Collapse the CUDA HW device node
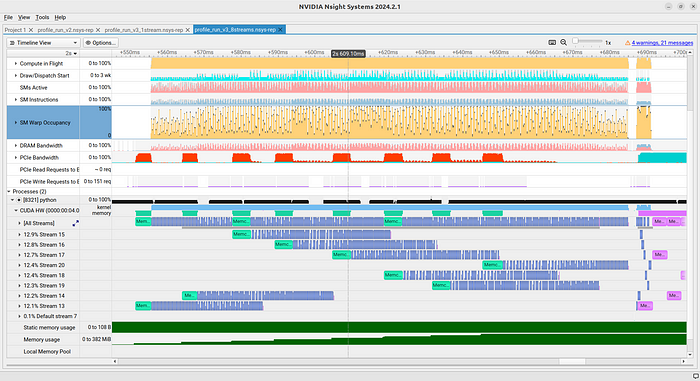 click(x=16, y=210)
